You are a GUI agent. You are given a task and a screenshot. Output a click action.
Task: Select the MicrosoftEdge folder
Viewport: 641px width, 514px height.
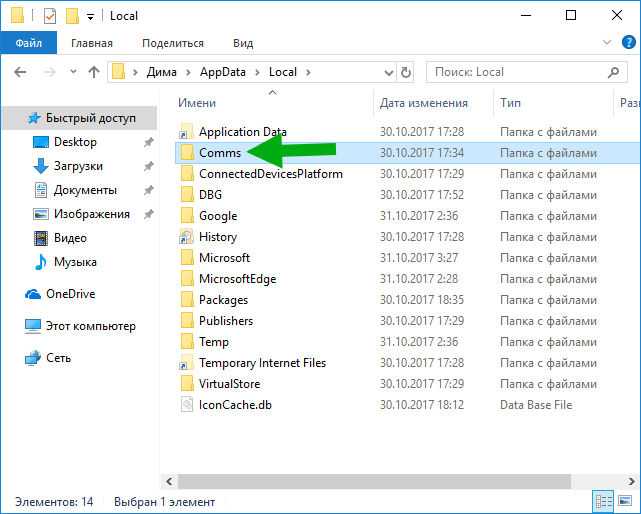pyautogui.click(x=238, y=279)
